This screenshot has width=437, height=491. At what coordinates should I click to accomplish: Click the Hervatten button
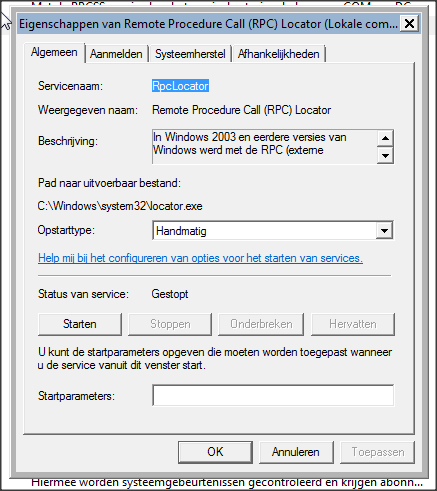(353, 324)
